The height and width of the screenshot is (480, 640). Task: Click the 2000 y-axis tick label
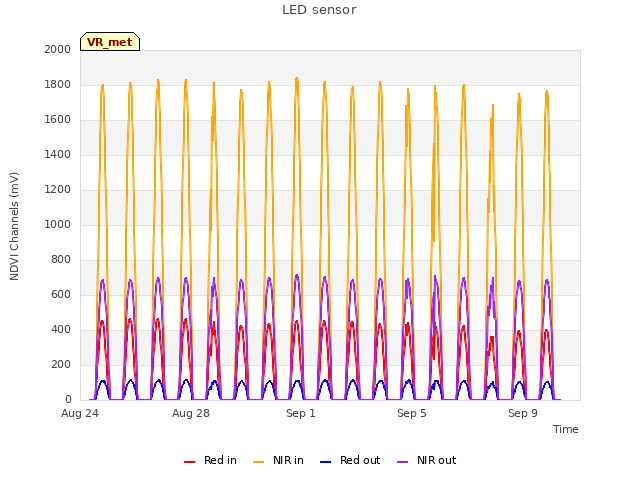click(58, 49)
